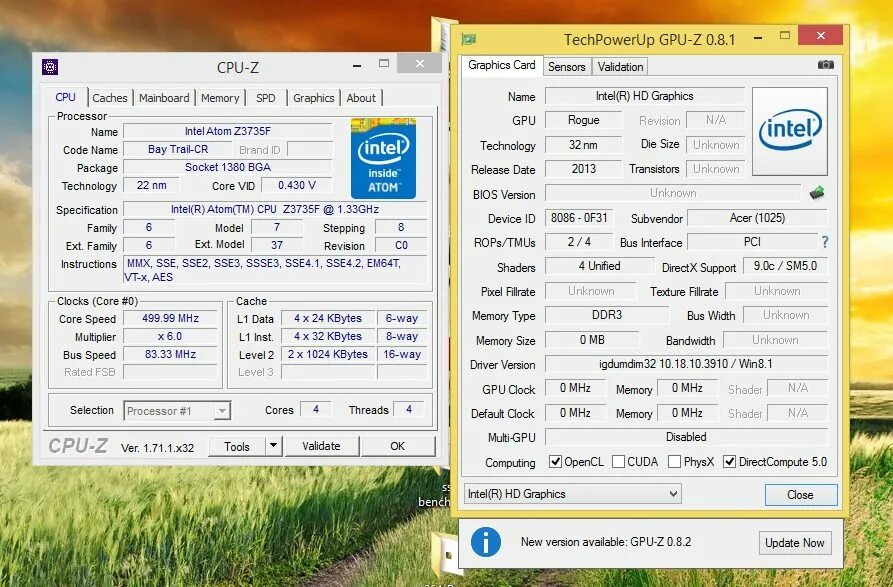Close the GPU-Z window with red X
The image size is (893, 587).
(x=821, y=35)
